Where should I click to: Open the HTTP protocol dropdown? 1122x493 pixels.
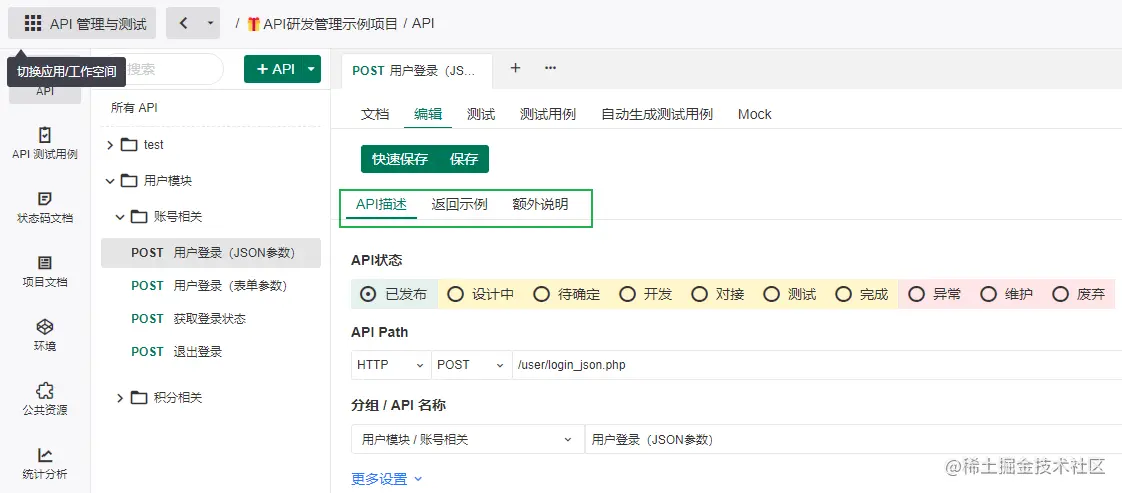(x=391, y=365)
